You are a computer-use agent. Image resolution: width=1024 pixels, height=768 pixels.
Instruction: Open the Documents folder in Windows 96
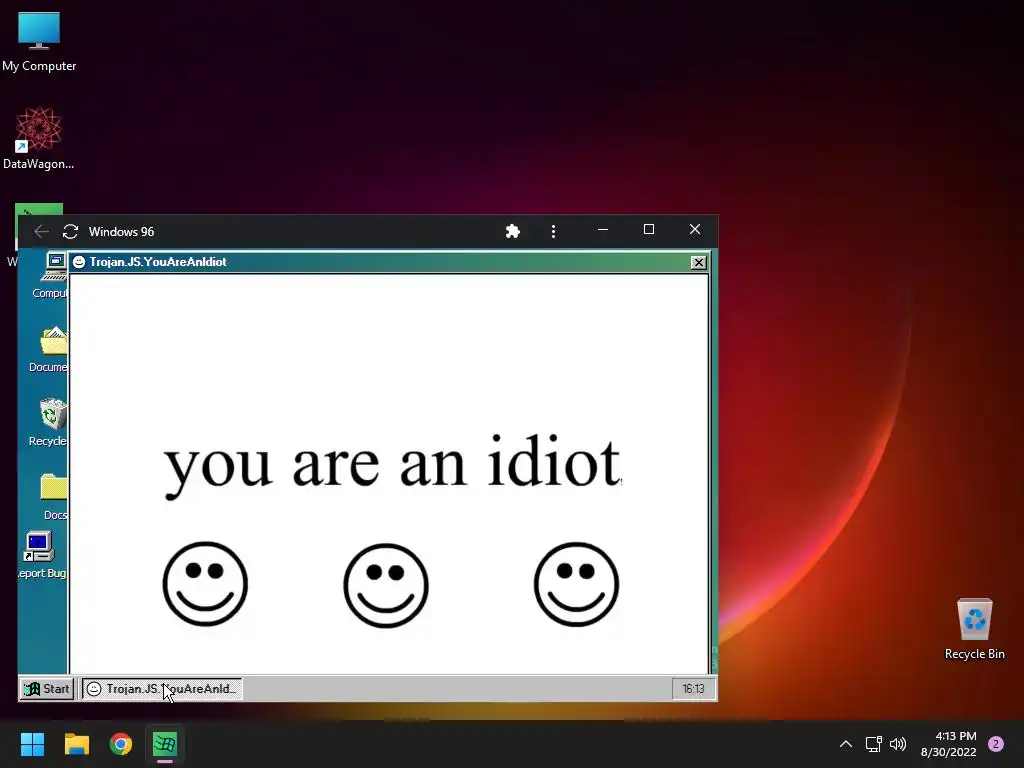(50, 349)
